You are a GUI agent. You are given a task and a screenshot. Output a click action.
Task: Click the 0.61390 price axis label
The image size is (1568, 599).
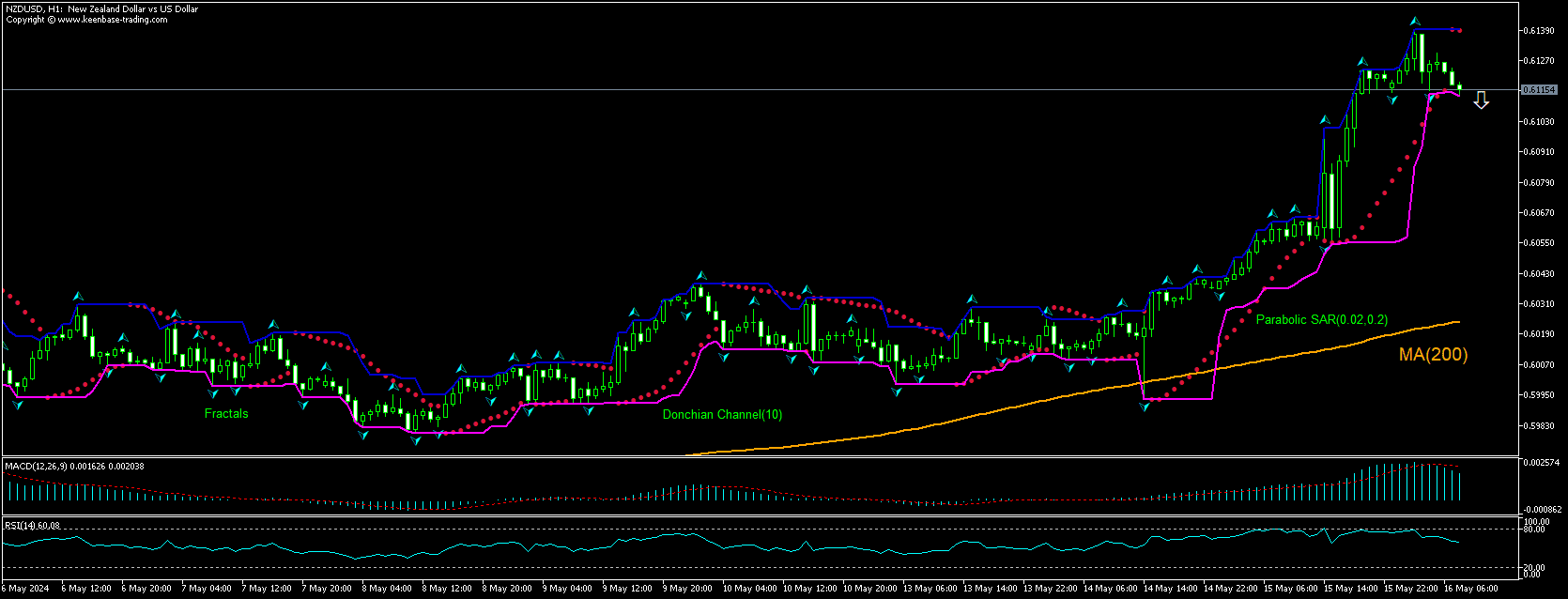point(1538,31)
